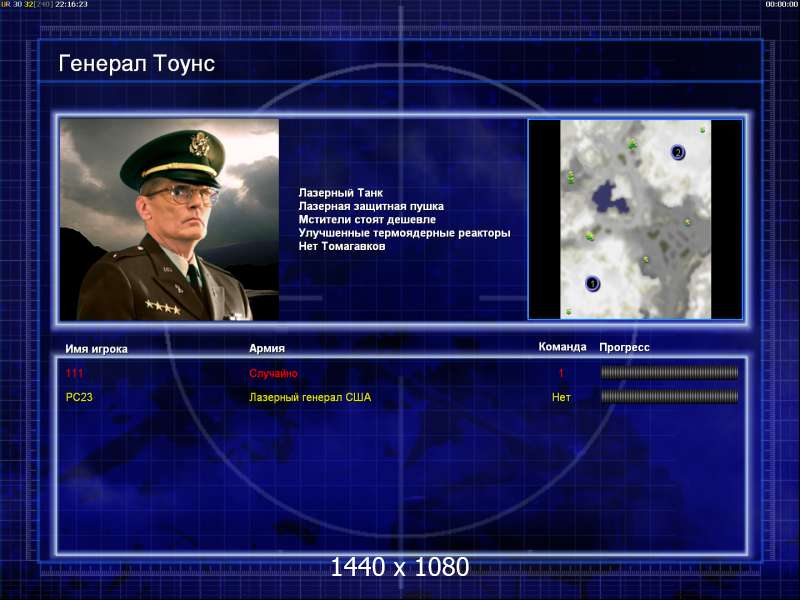Click 'Улучшенные термоядерные реакторы' line
This screenshot has height=600, width=800.
[x=404, y=233]
